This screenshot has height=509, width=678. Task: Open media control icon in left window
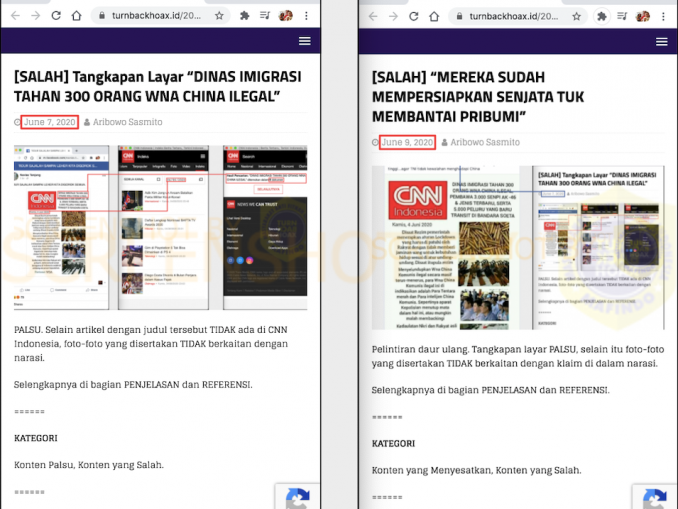265,16
